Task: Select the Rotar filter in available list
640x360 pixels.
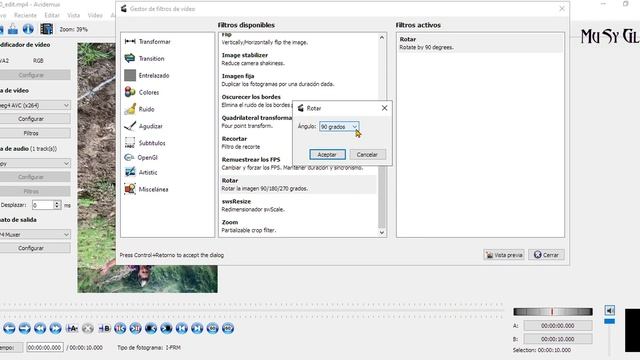Action: pos(298,184)
